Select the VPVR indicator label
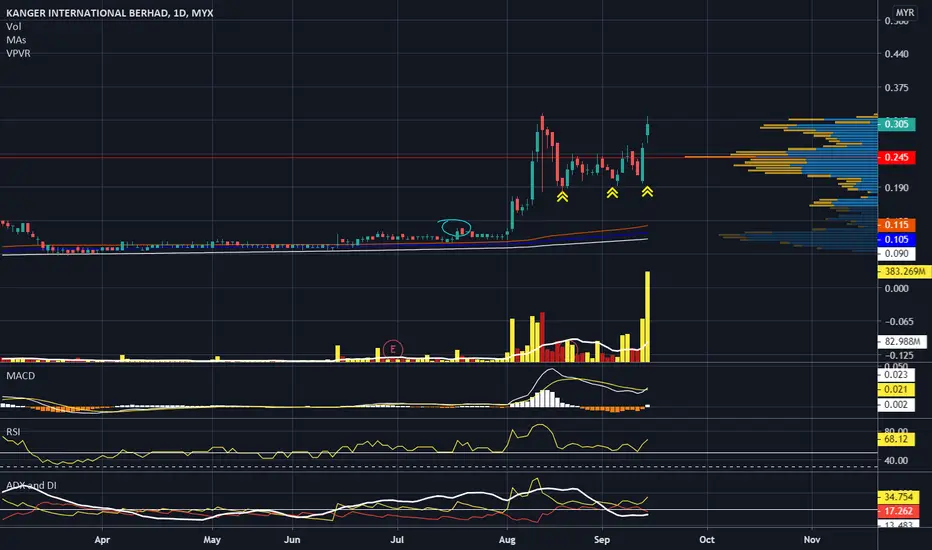 (x=18, y=53)
